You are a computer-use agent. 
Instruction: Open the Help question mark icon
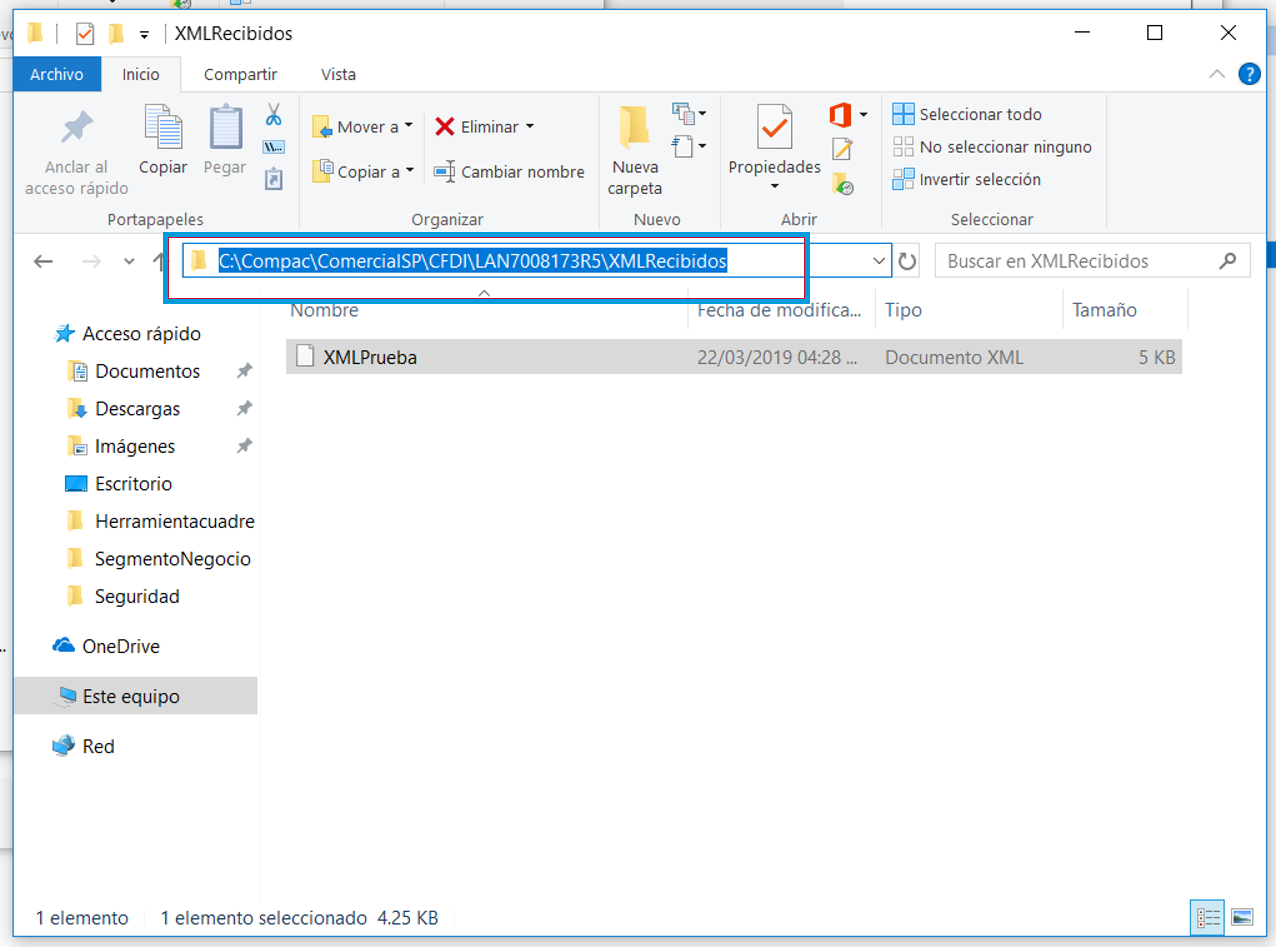1249,74
